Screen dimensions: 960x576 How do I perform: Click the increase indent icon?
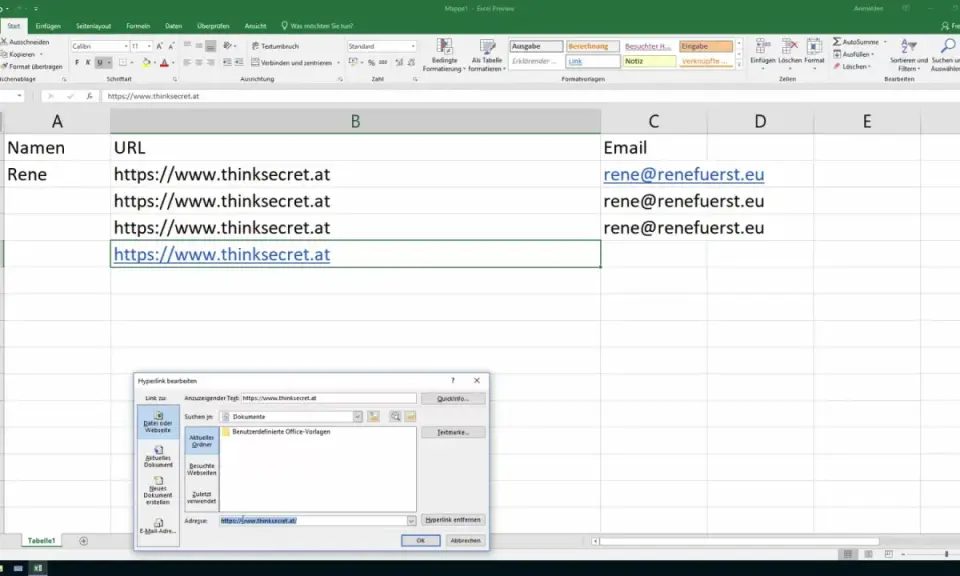click(239, 62)
